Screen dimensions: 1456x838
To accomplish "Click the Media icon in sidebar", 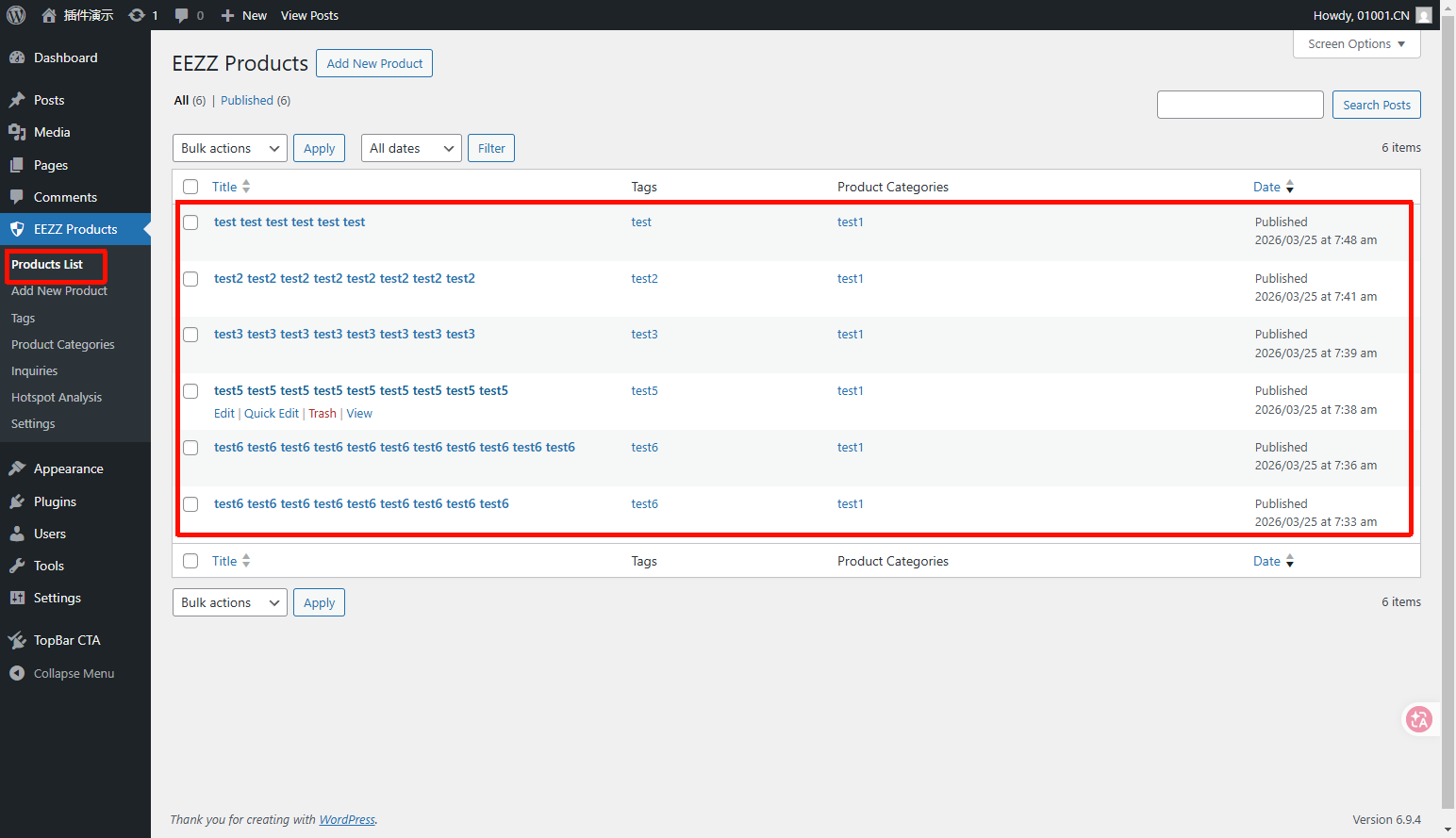I will click(17, 132).
